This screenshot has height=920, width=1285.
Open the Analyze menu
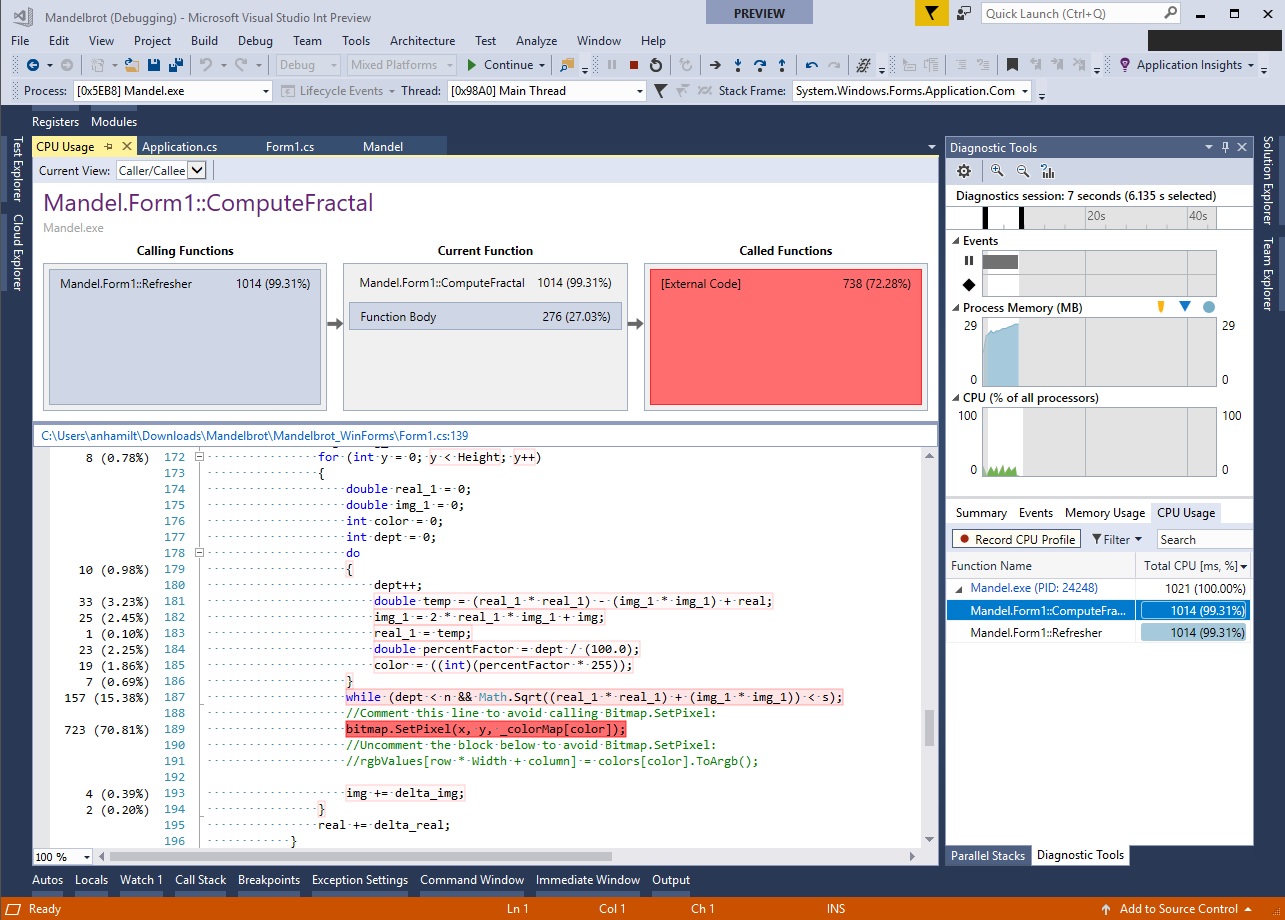(536, 41)
